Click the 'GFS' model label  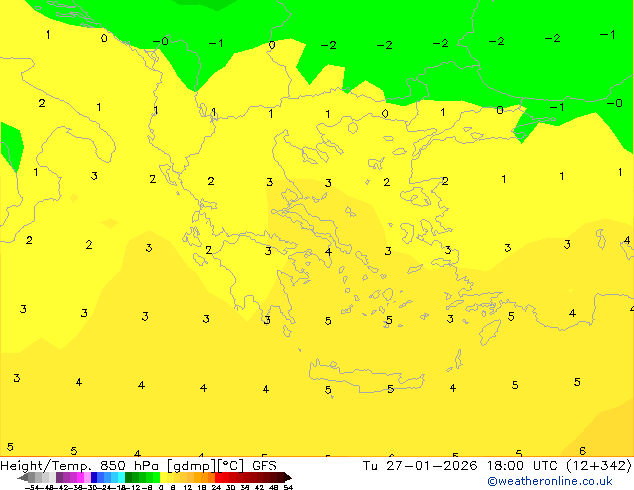[x=264, y=466]
